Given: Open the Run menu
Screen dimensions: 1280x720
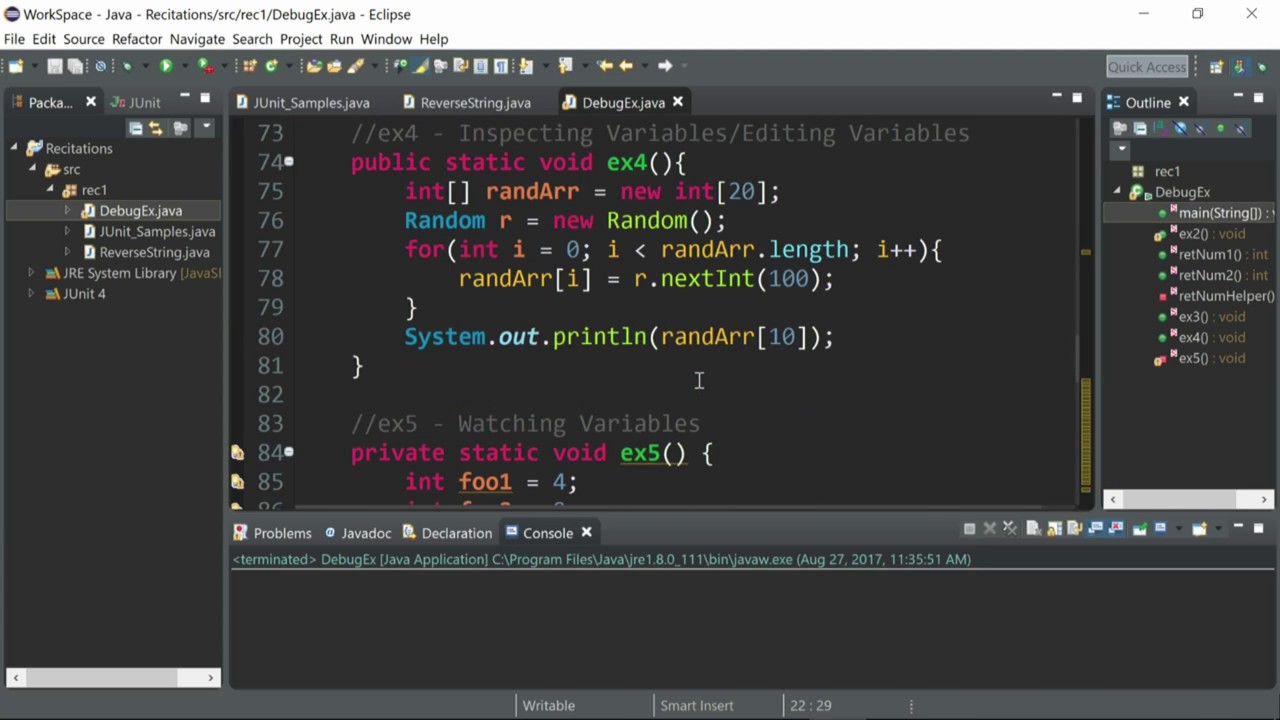Looking at the screenshot, I should click(341, 39).
